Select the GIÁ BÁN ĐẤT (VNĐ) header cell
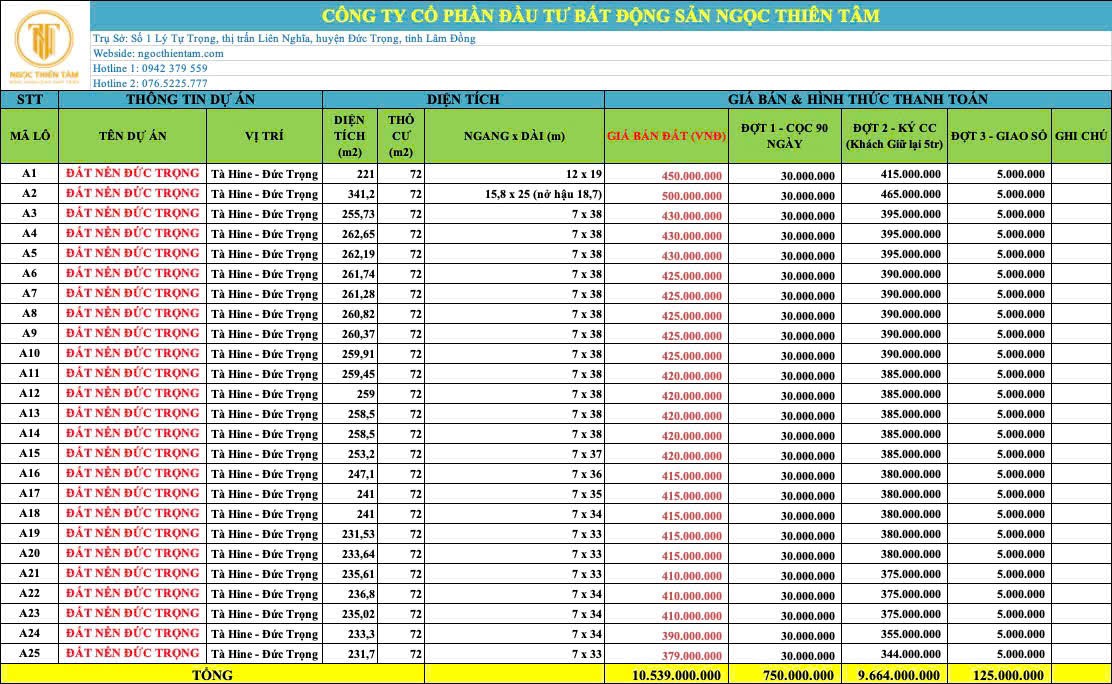 [x=666, y=136]
